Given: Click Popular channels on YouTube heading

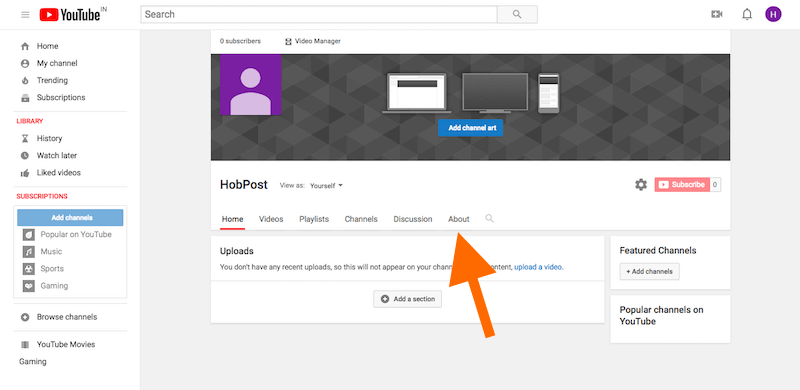Looking at the screenshot, I should pyautogui.click(x=661, y=315).
